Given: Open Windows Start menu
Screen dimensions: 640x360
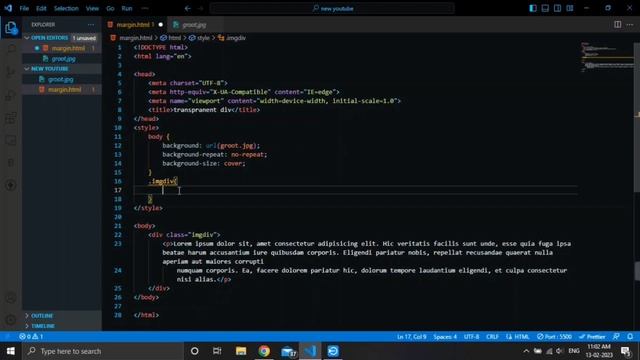Looking at the screenshot, I should pos(11,351).
